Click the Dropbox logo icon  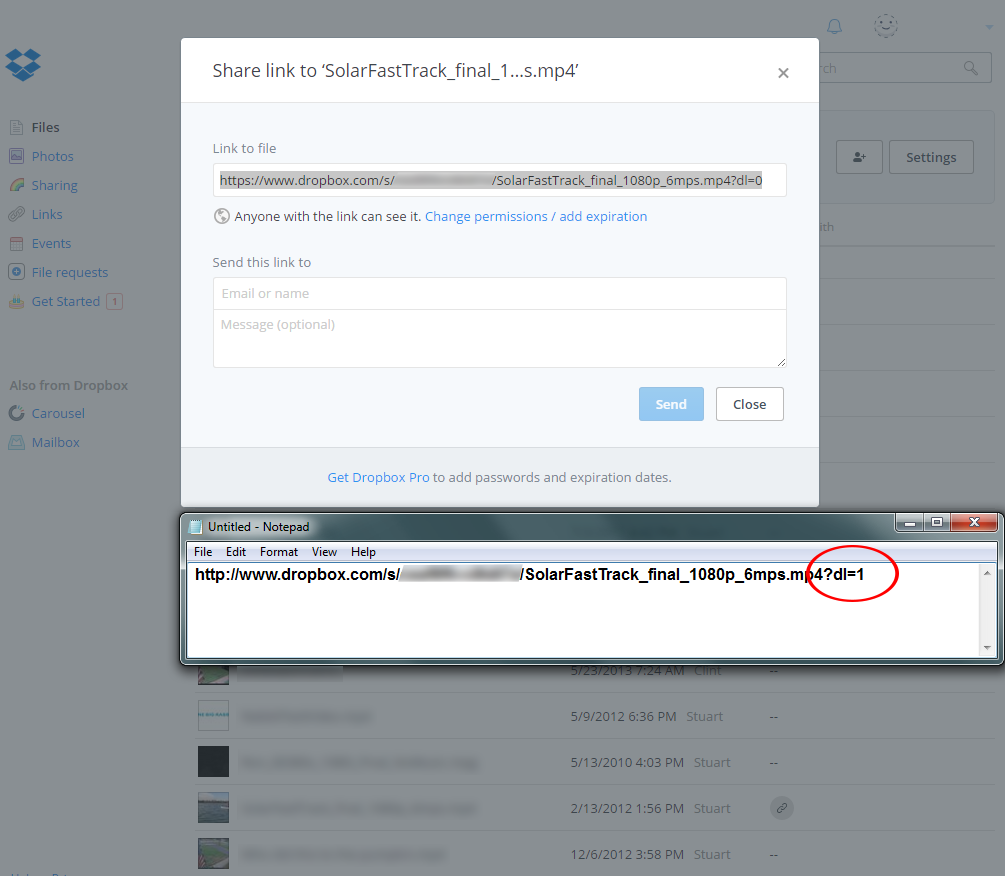point(23,65)
